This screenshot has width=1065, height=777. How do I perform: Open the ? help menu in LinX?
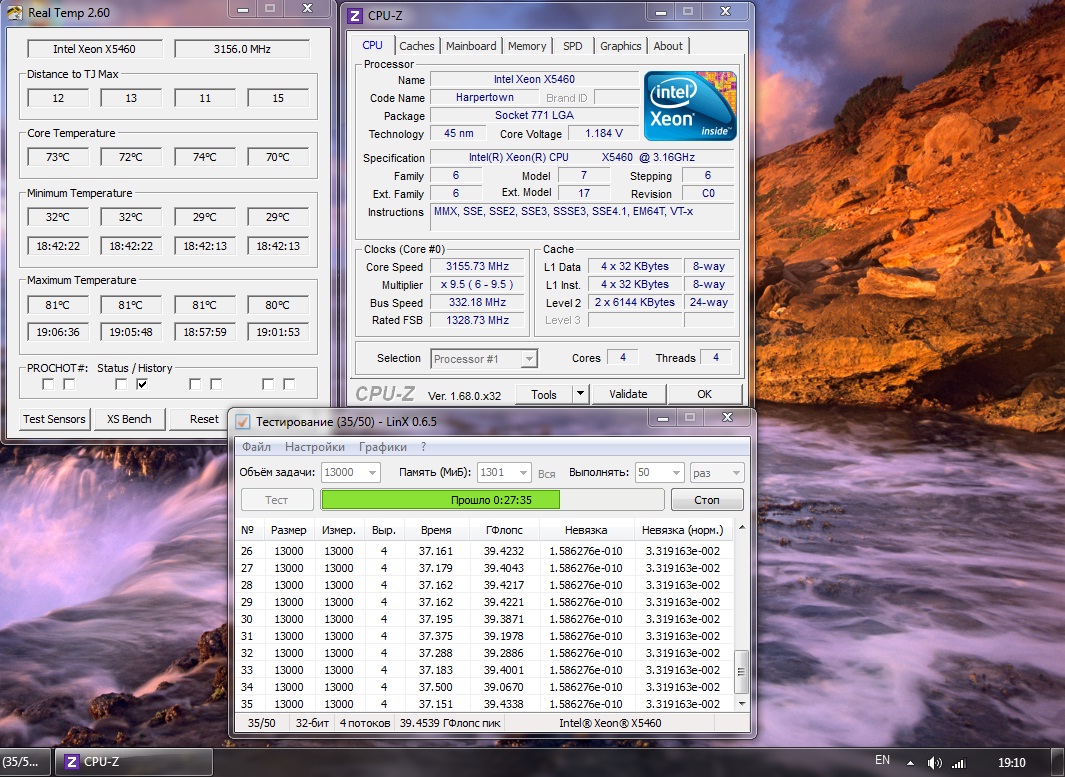coord(423,447)
